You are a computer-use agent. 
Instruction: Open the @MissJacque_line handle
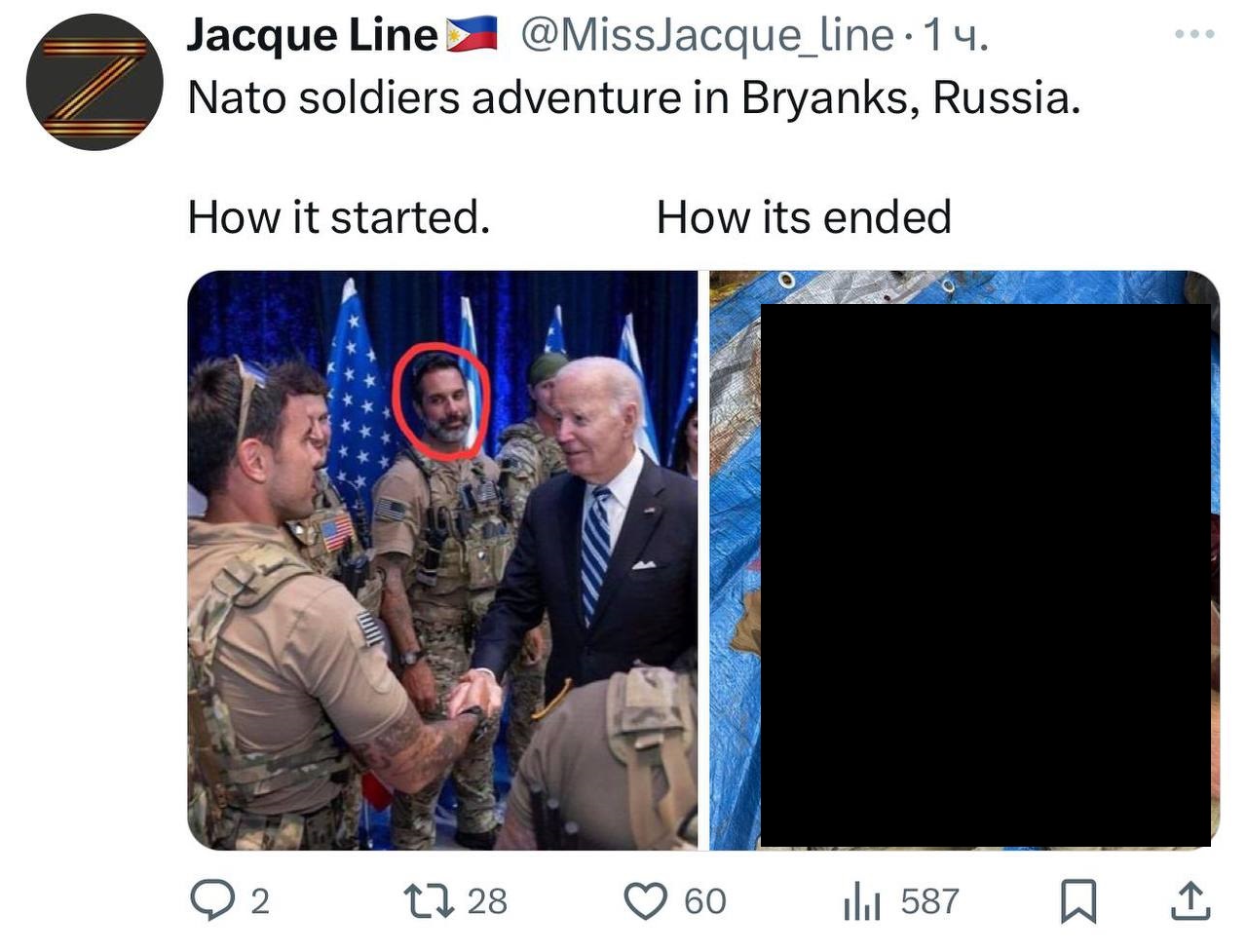[x=707, y=36]
